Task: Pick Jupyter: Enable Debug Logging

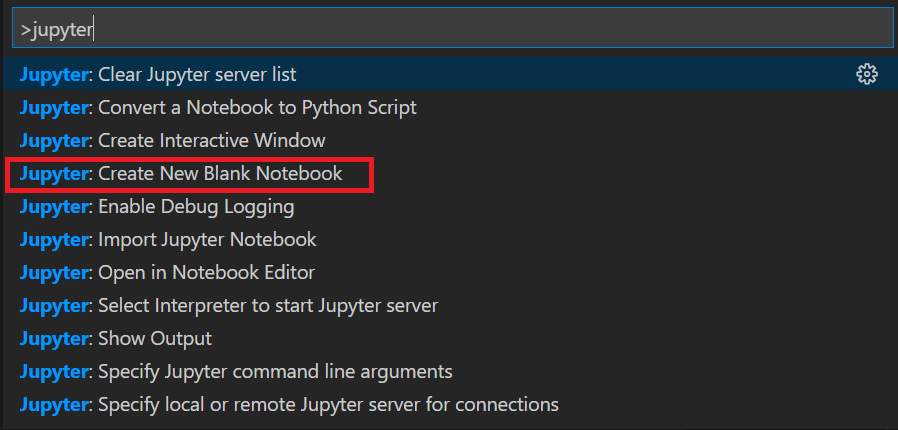Action: coord(449,207)
